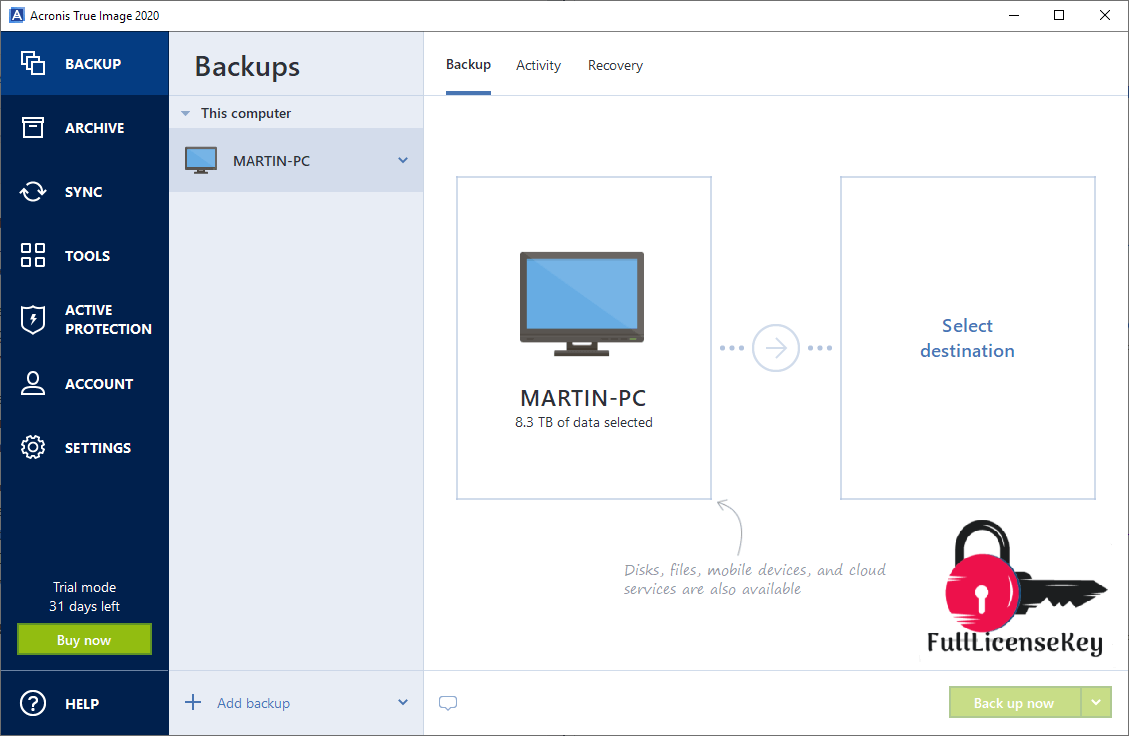This screenshot has width=1129, height=736.
Task: Open the Active Protection shield icon
Action: click(x=32, y=319)
